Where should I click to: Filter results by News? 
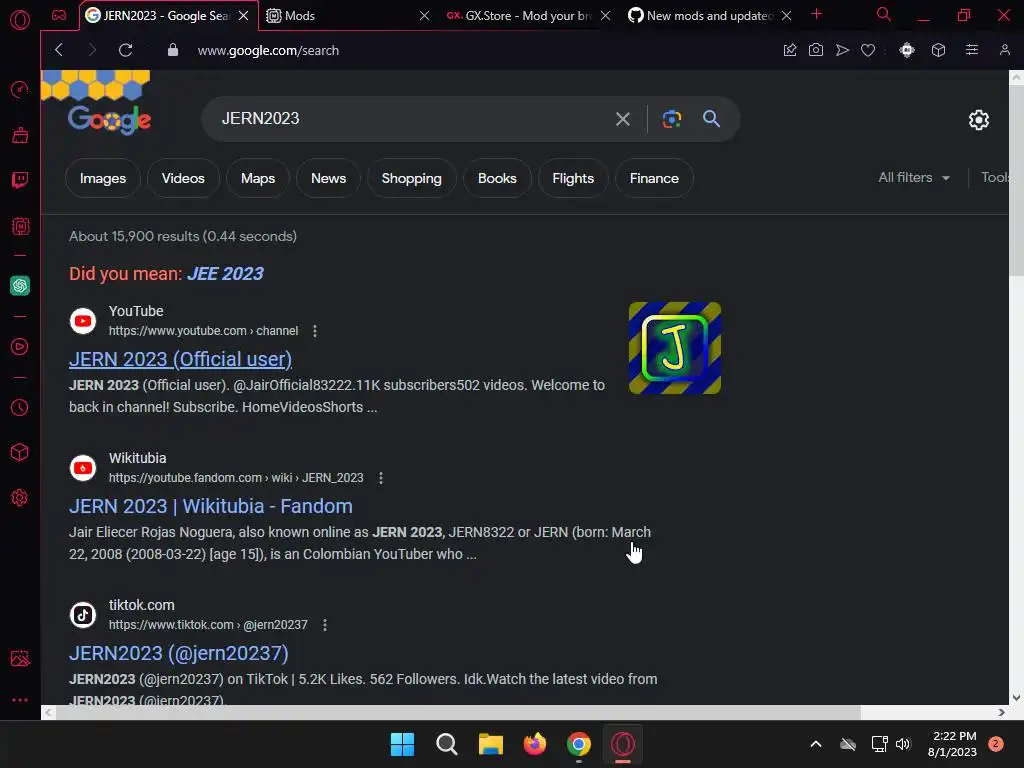click(x=328, y=178)
